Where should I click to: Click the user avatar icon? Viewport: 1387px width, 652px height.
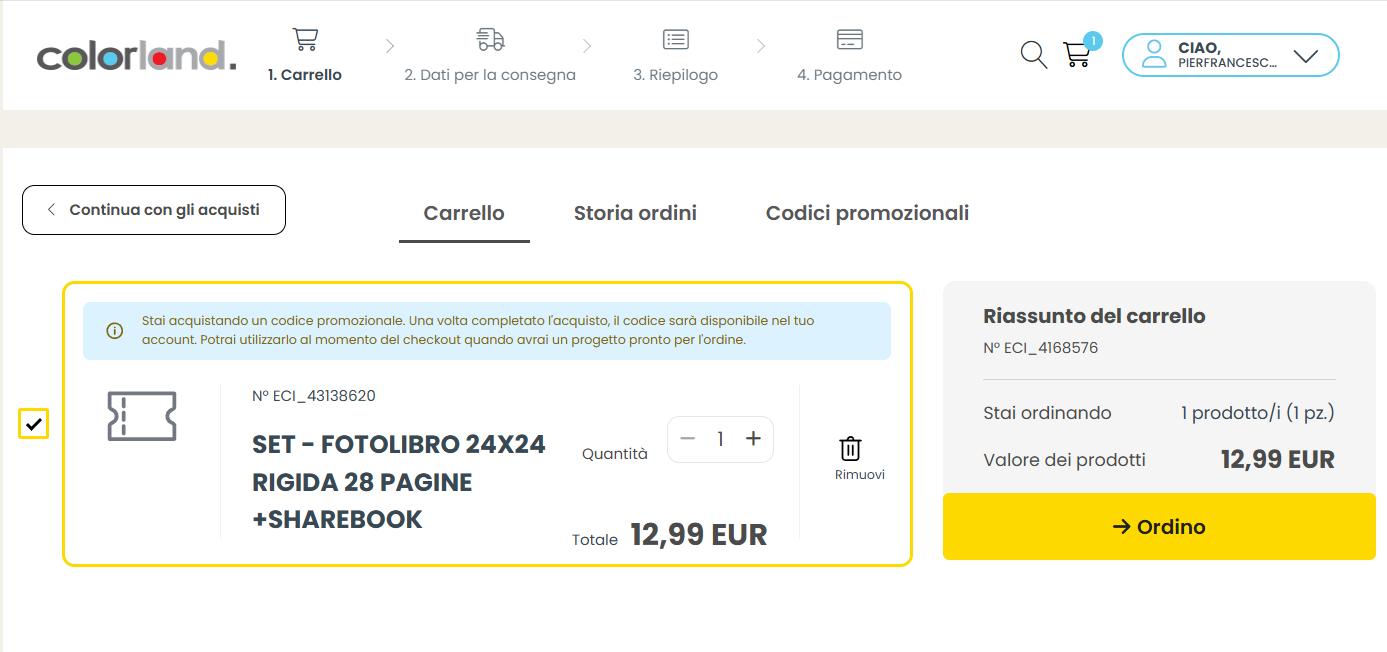(x=1154, y=55)
